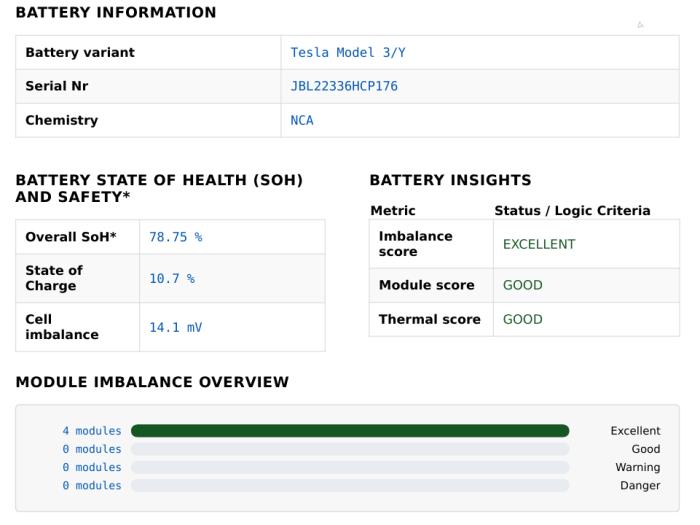700x525 pixels.
Task: Click the EXCELLENT imbalance score status
Action: (x=539, y=244)
